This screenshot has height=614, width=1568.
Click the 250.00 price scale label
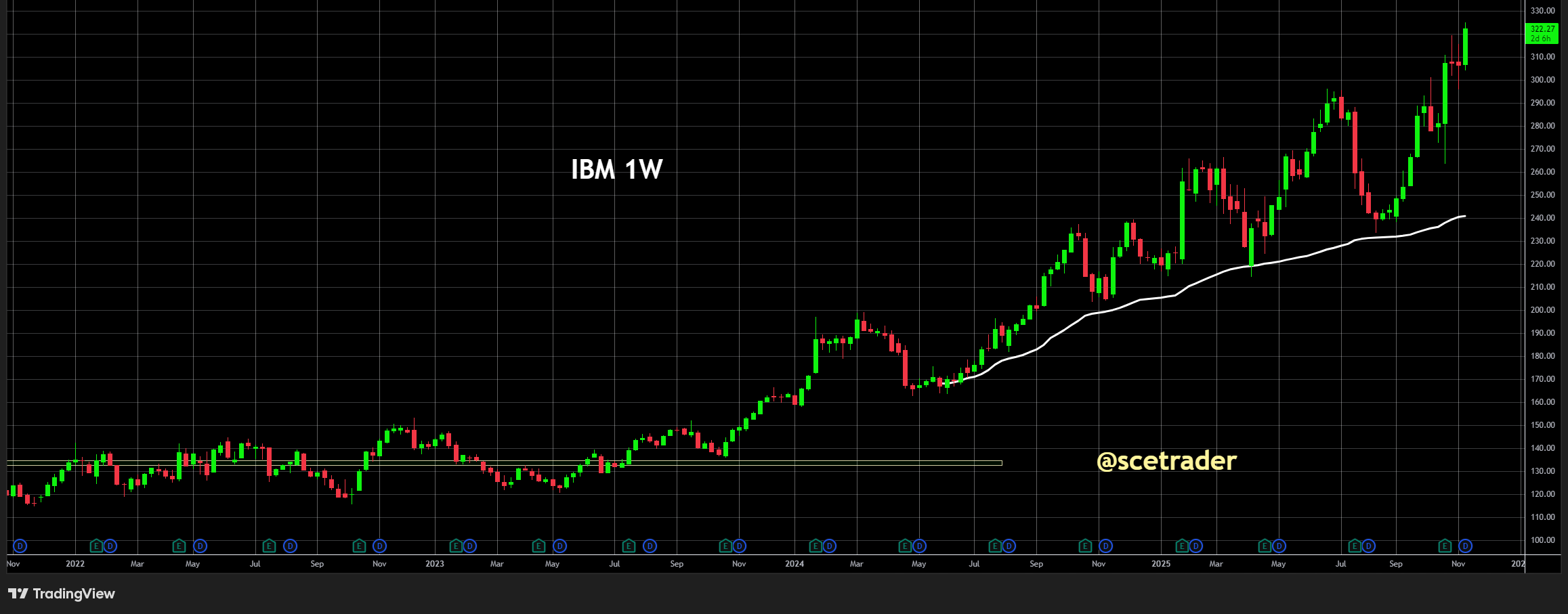coord(1543,195)
